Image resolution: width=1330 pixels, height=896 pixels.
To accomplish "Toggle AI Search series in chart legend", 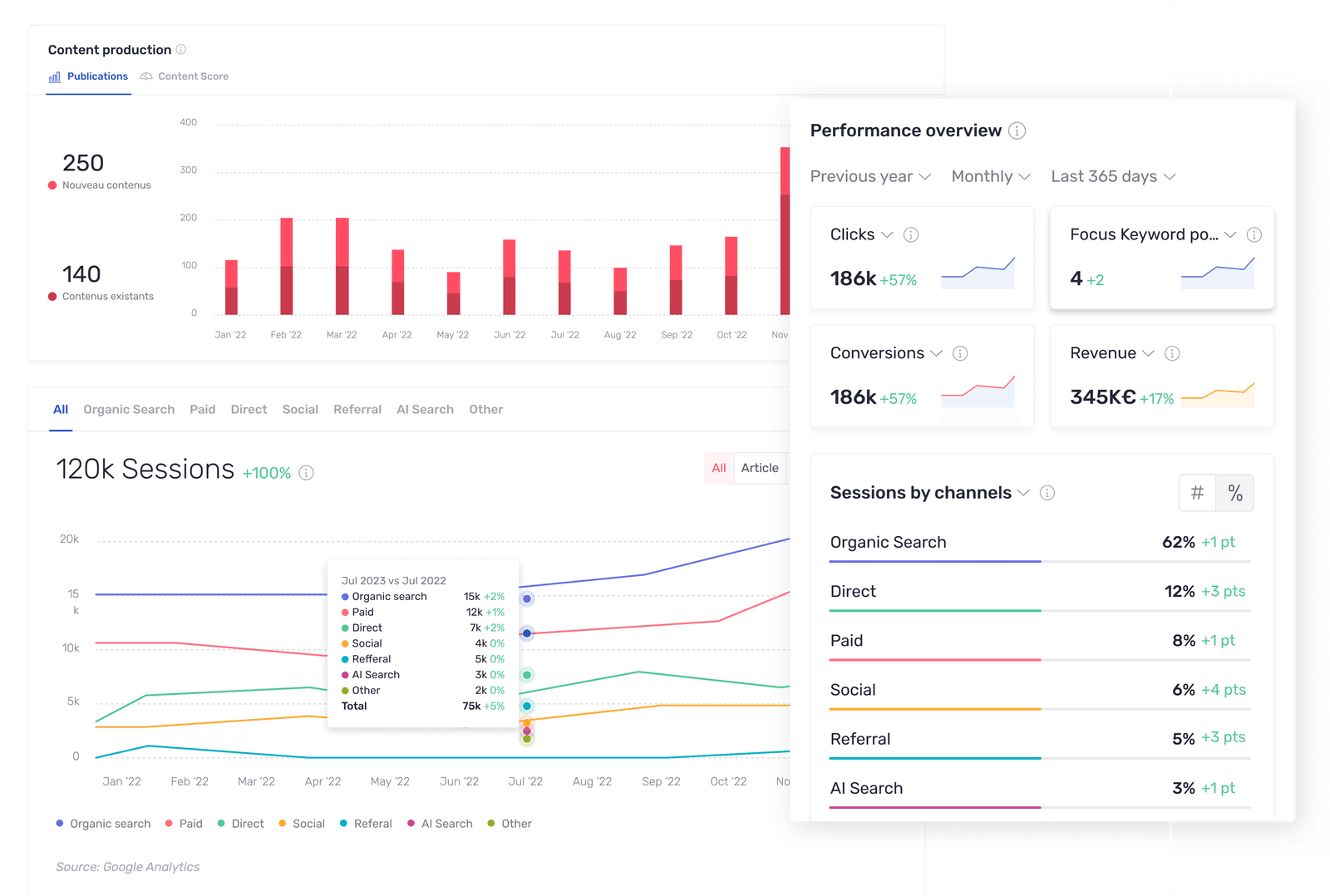I will 440,824.
